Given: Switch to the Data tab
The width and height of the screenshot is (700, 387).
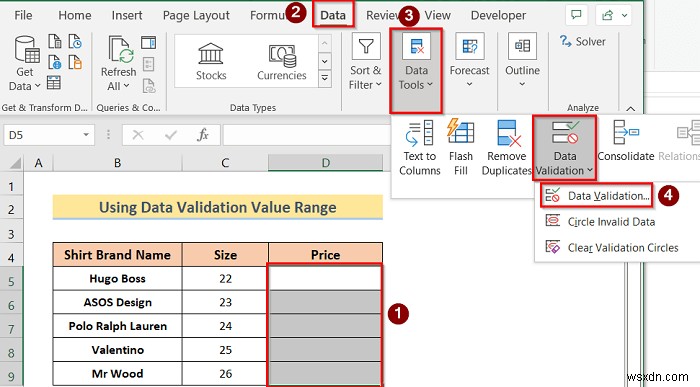Looking at the screenshot, I should pyautogui.click(x=333, y=15).
